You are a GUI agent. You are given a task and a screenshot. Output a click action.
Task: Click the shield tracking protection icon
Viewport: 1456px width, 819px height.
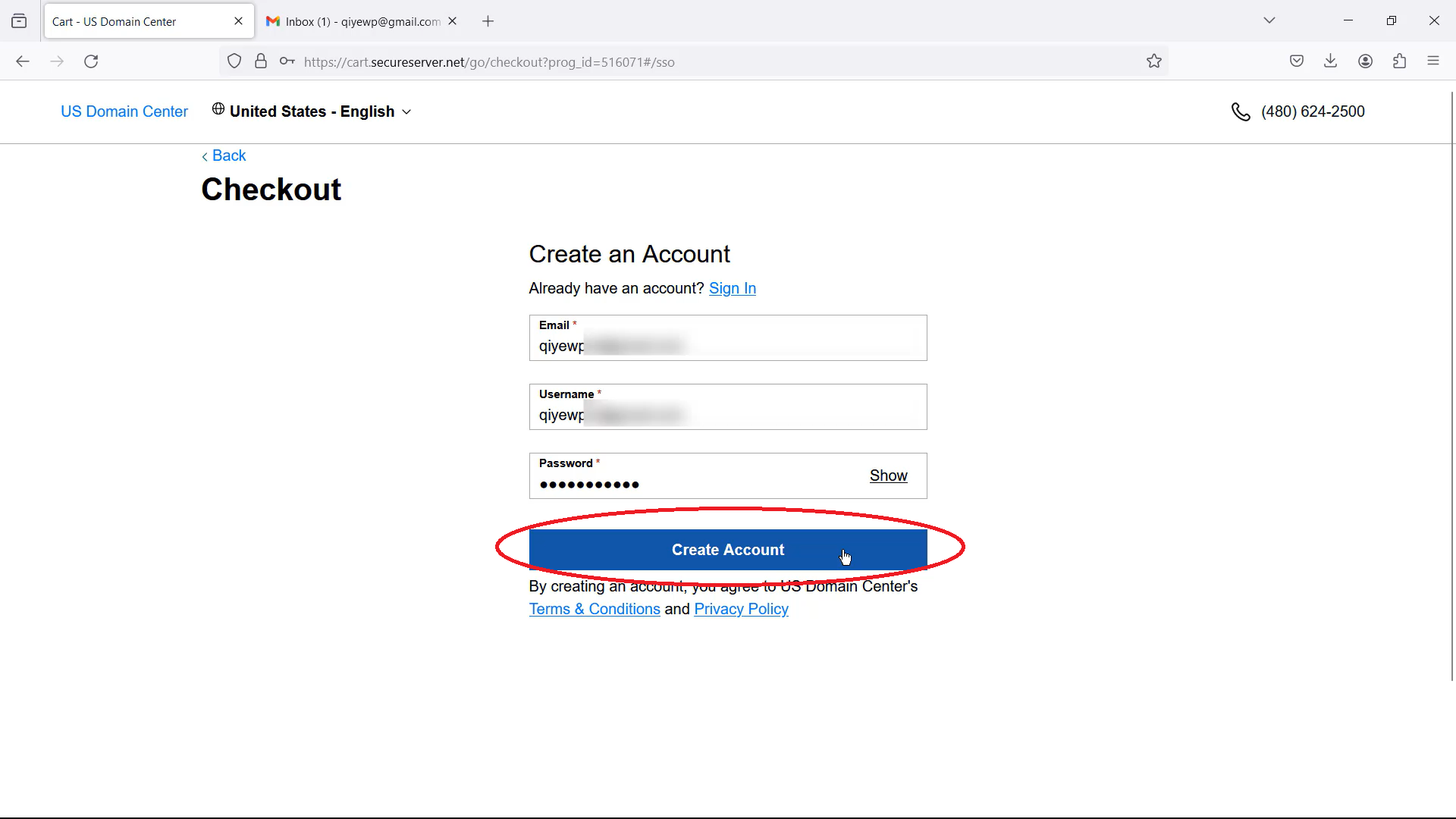(x=234, y=61)
